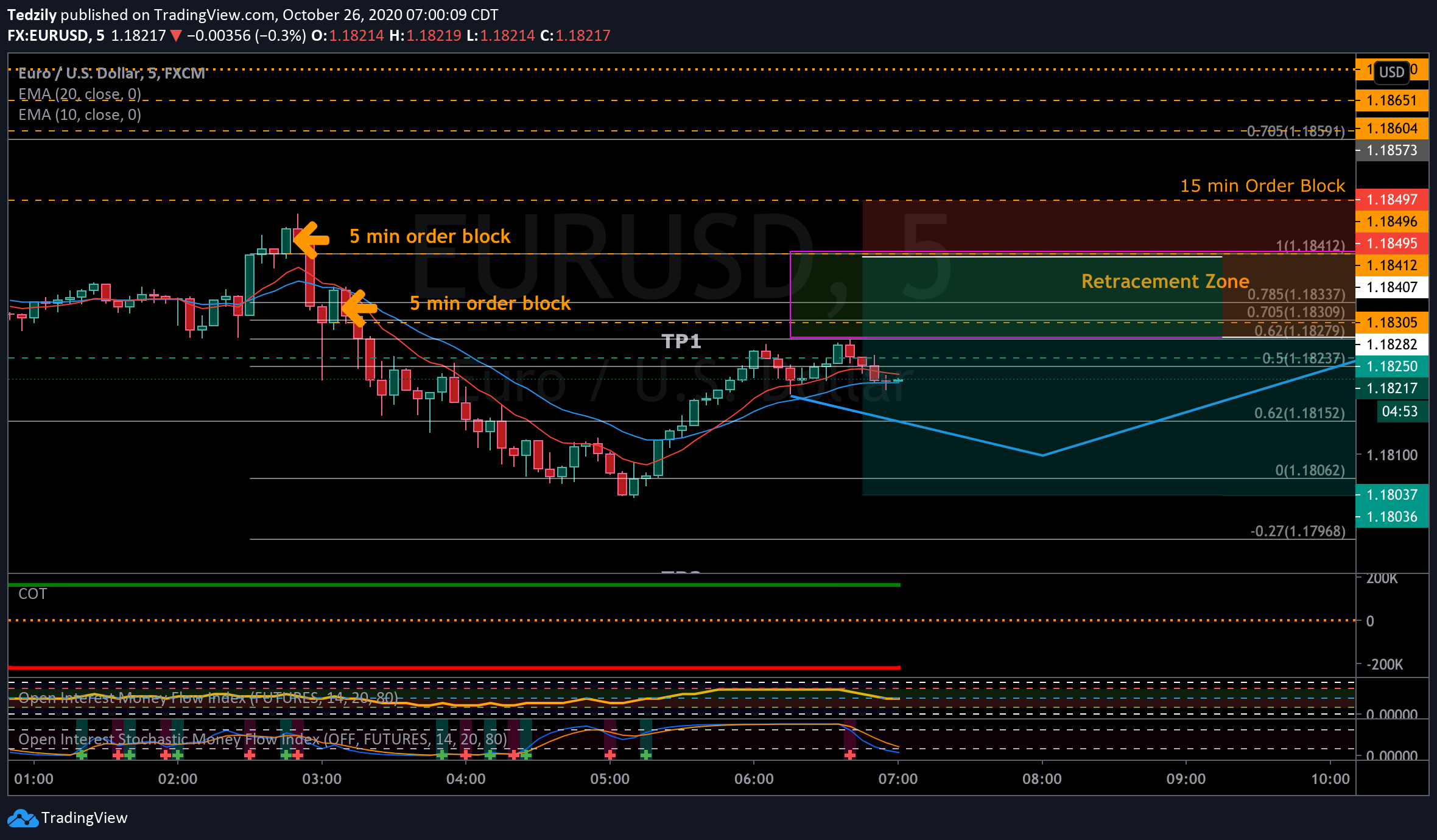This screenshot has height=840, width=1437.
Task: Click the 09:00 time axis label
Action: (1186, 779)
